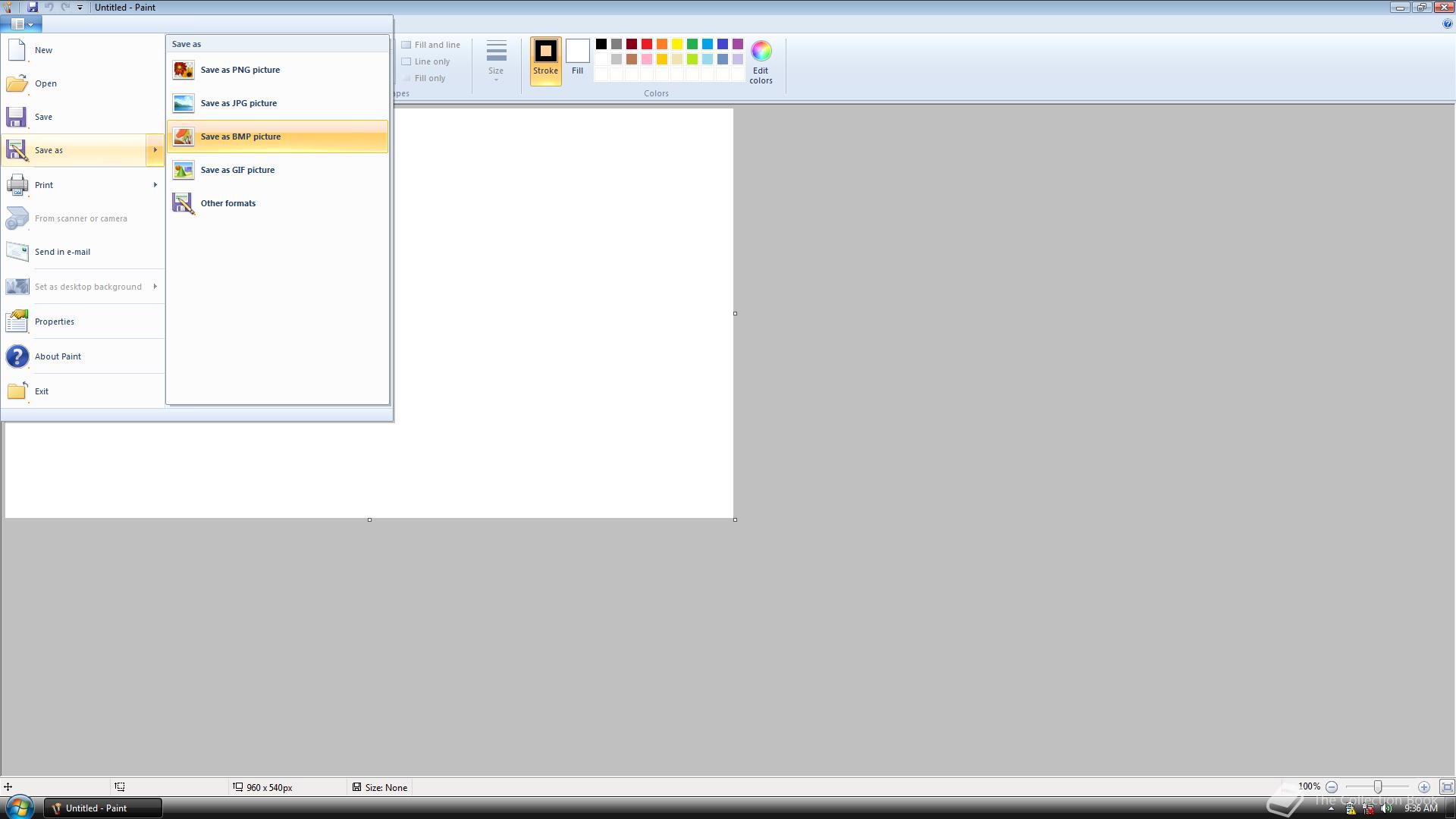1456x819 pixels.
Task: Choose Send in e-mail
Action: pos(83,252)
